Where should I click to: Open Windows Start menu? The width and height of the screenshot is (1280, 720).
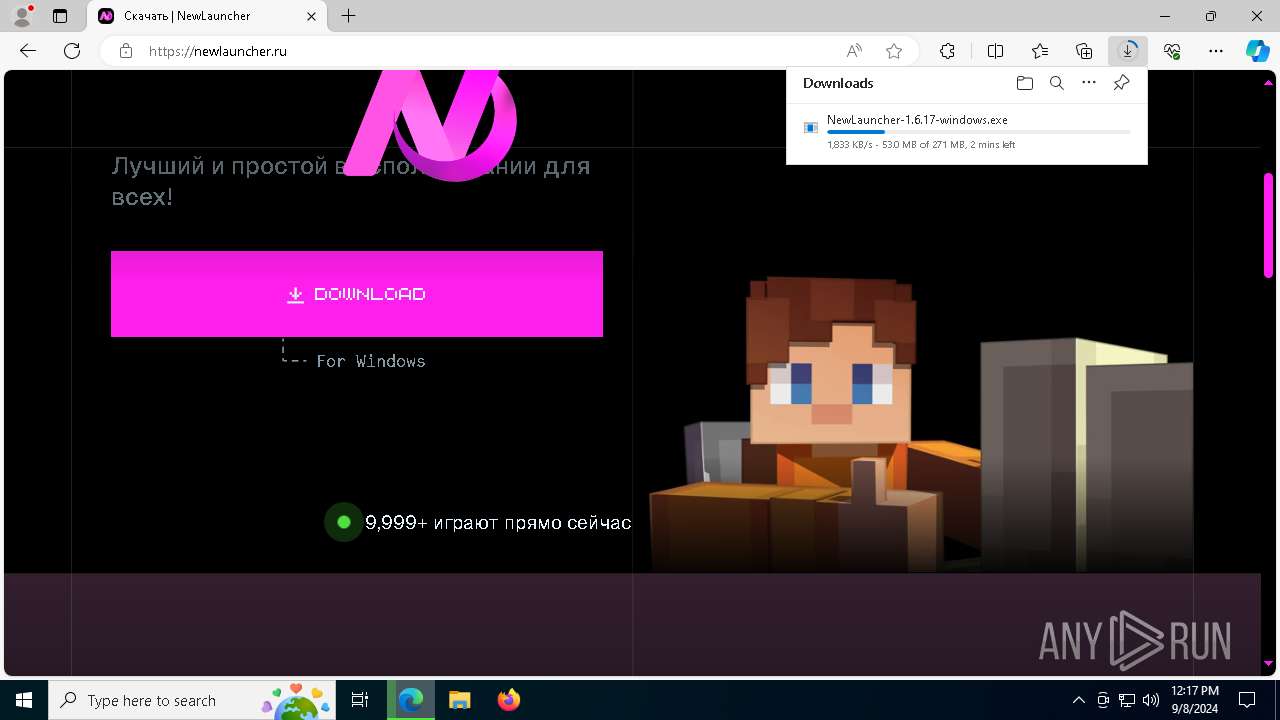pyautogui.click(x=24, y=700)
